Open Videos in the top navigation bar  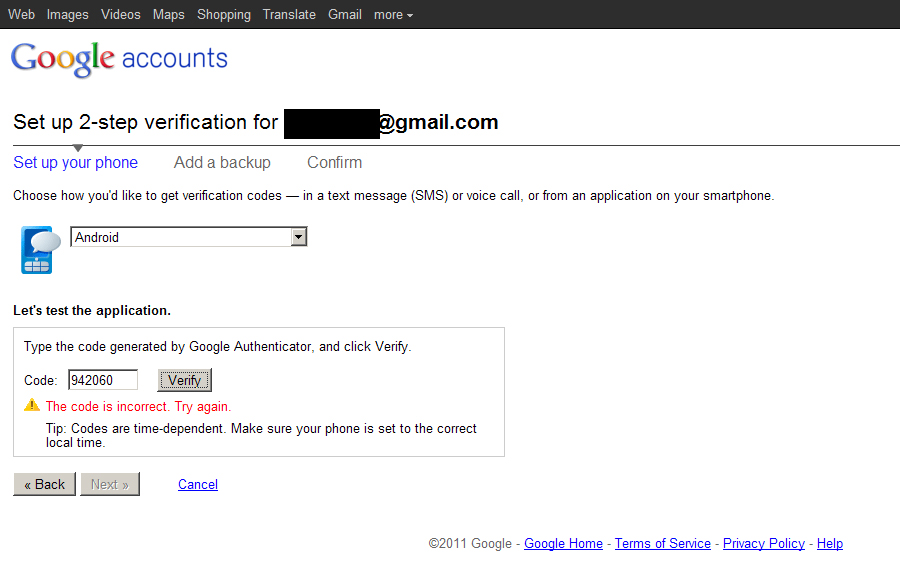pyautogui.click(x=121, y=14)
